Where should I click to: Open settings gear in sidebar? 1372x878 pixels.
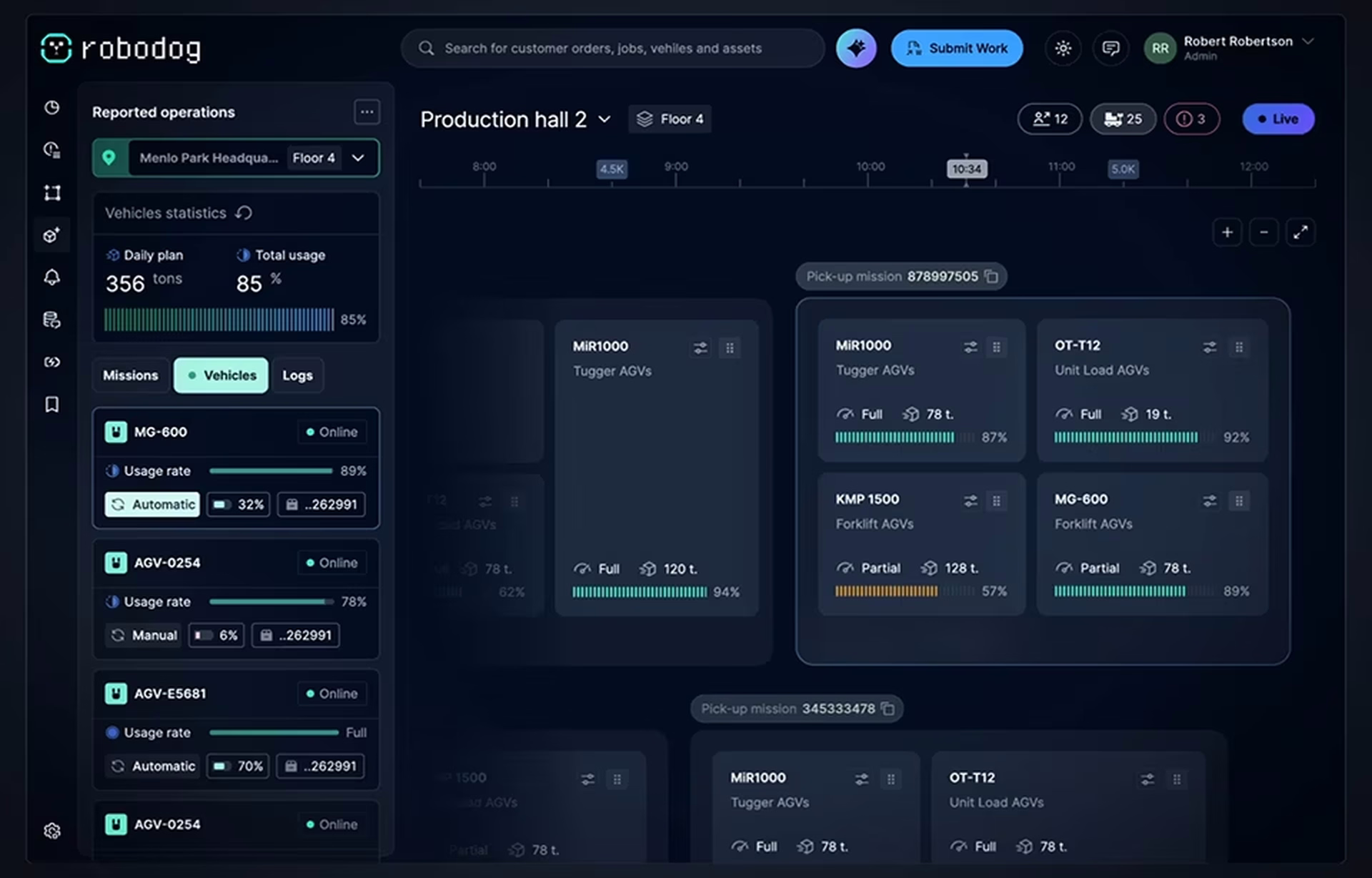point(52,831)
